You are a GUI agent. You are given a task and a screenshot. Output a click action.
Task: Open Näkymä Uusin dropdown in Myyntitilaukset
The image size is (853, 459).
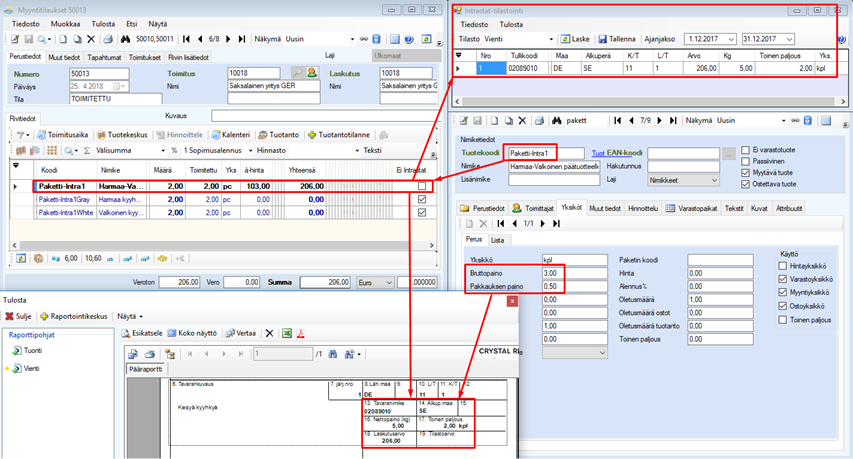(352, 39)
